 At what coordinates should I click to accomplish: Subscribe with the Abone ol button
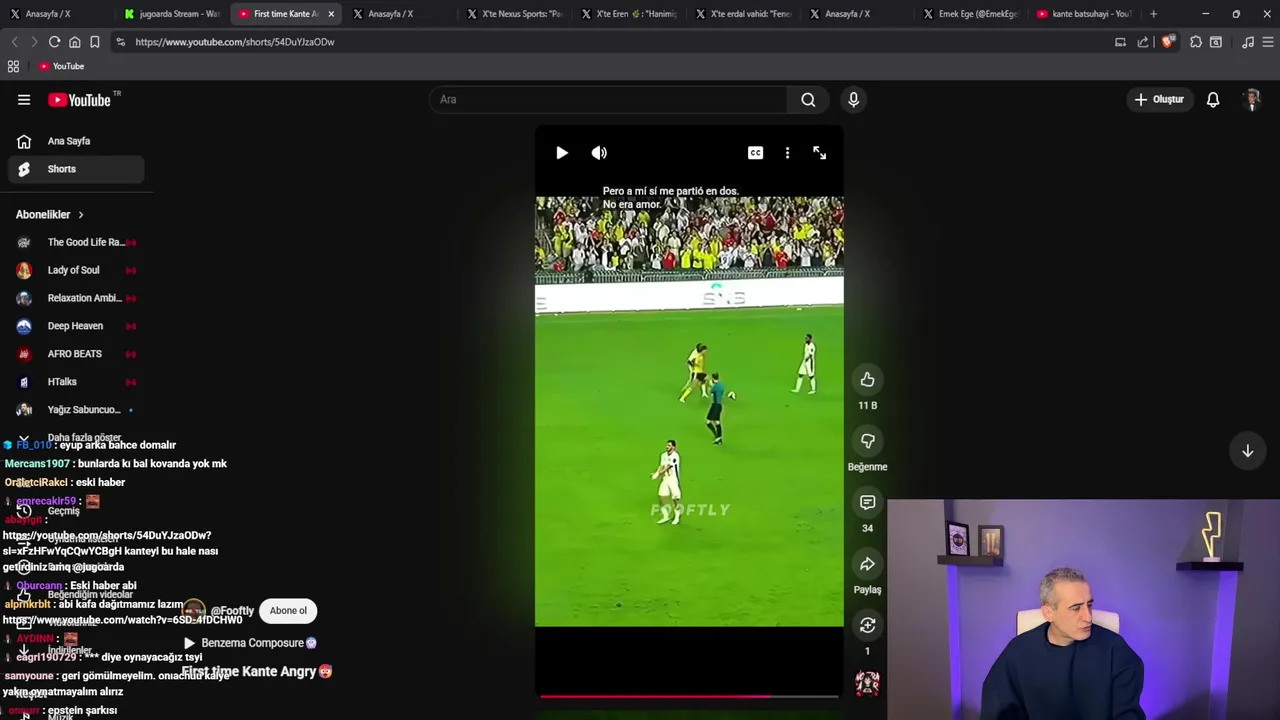pyautogui.click(x=288, y=611)
